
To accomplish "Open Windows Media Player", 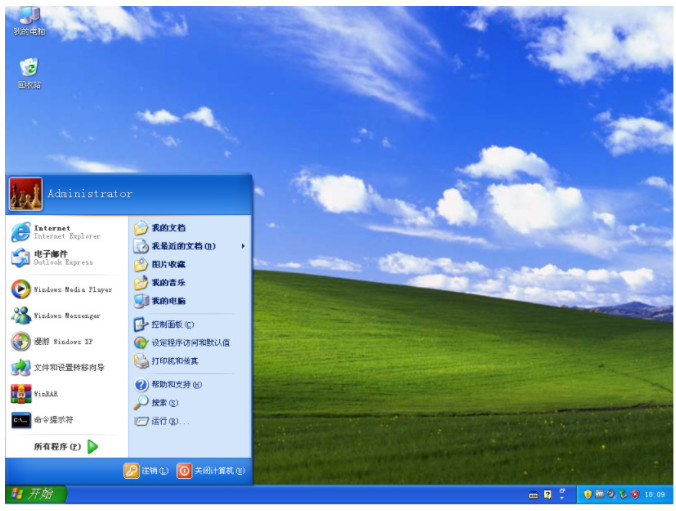I will (62, 289).
